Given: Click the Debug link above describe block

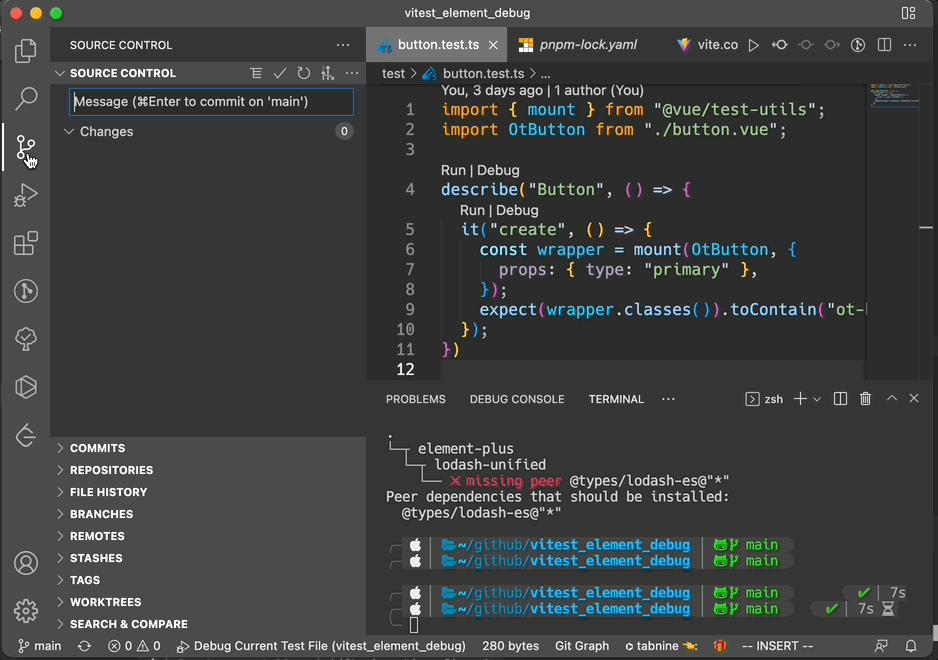Looking at the screenshot, I should pos(498,170).
